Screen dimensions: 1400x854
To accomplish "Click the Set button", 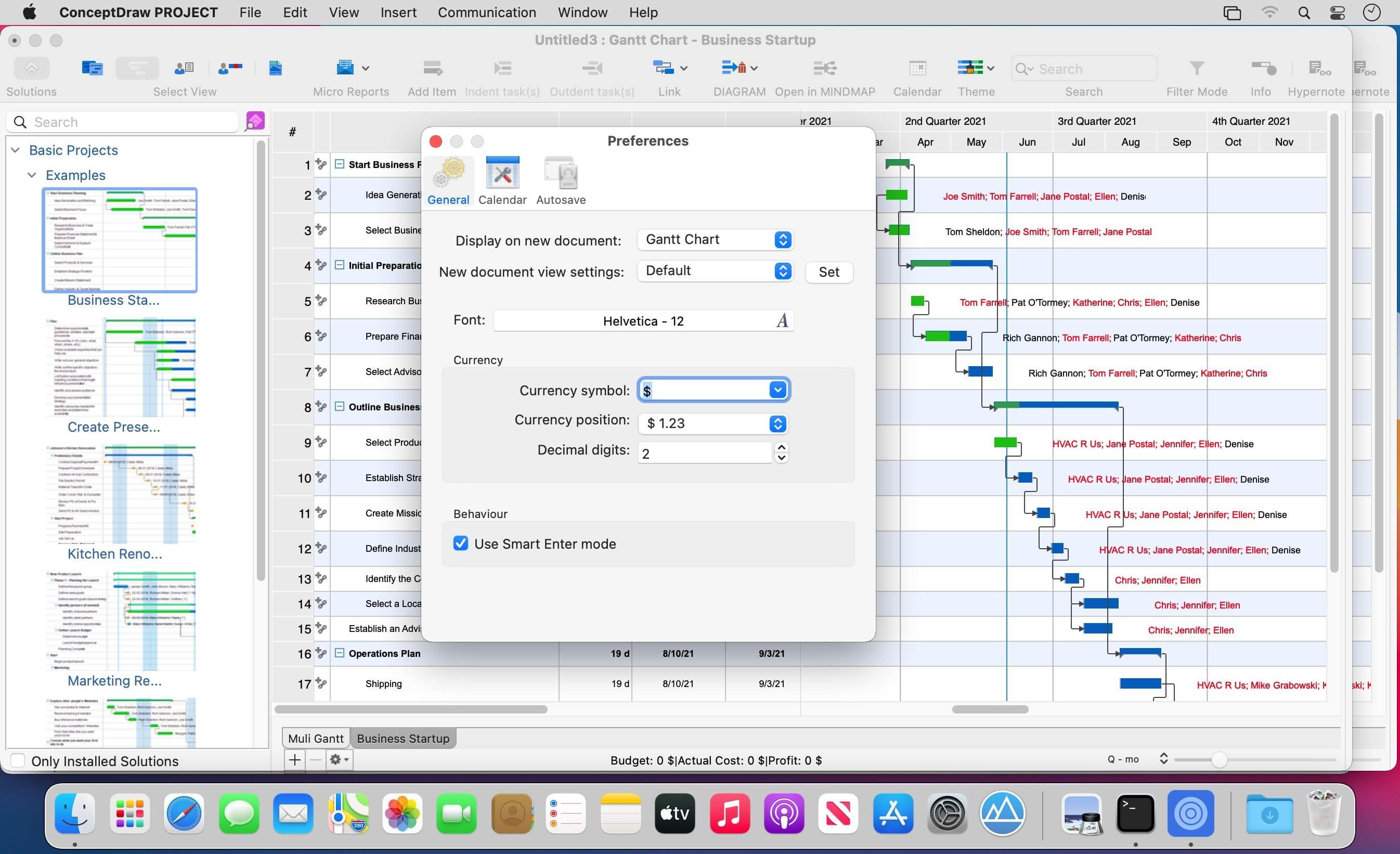I will (828, 272).
